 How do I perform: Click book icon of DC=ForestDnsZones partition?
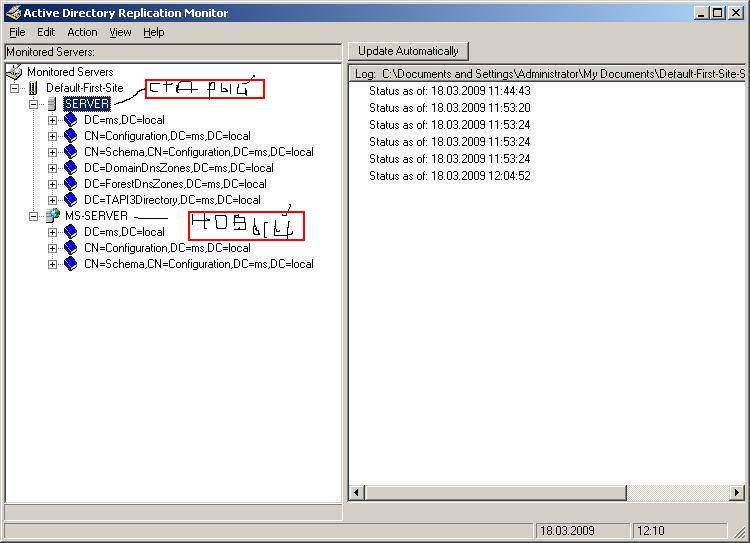coord(71,184)
